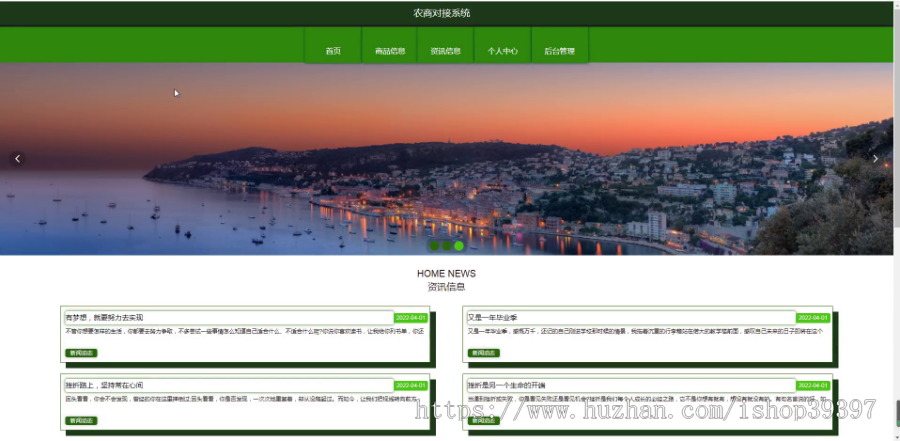Viewport: 900px width, 441px height.
Task: Click the summary text of 有梦想 article
Action: (x=245, y=331)
